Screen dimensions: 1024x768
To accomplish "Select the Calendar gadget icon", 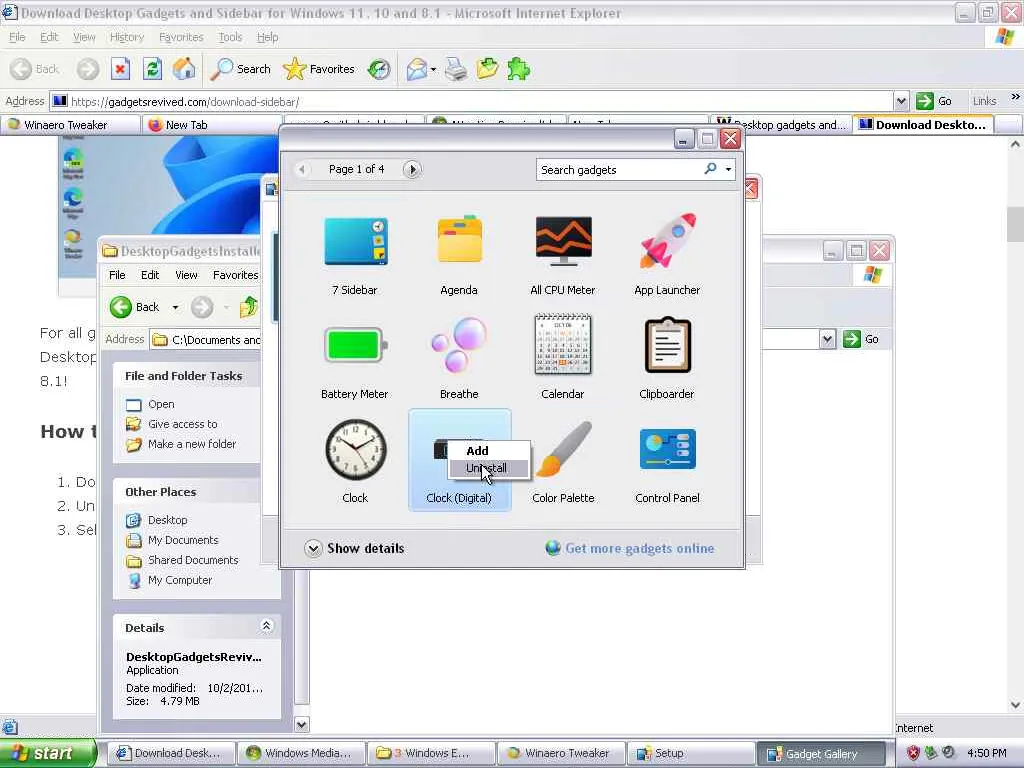I will click(x=563, y=344).
